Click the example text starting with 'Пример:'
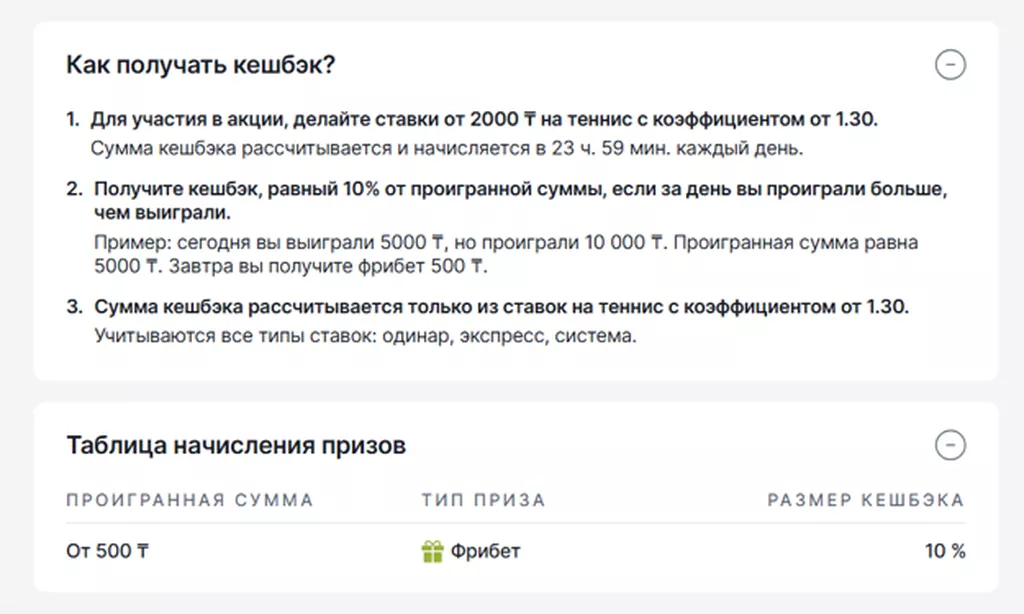This screenshot has height=614, width=1024. click(506, 254)
